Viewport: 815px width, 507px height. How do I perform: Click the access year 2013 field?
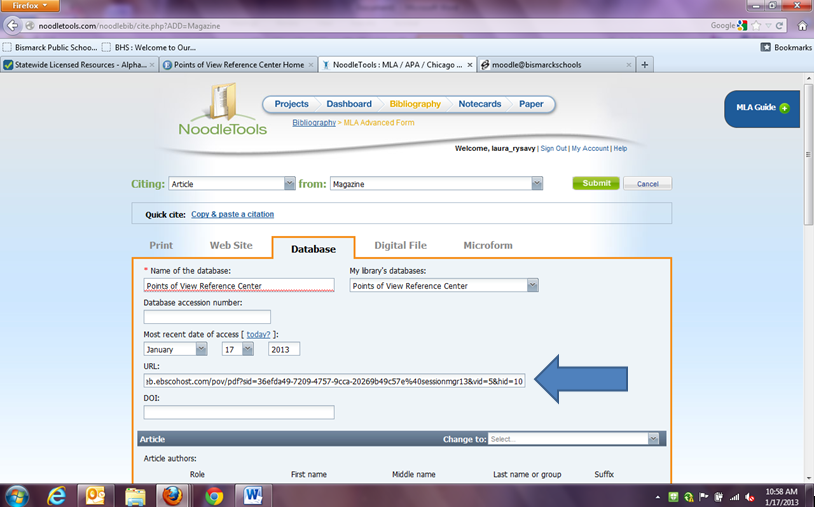point(284,349)
